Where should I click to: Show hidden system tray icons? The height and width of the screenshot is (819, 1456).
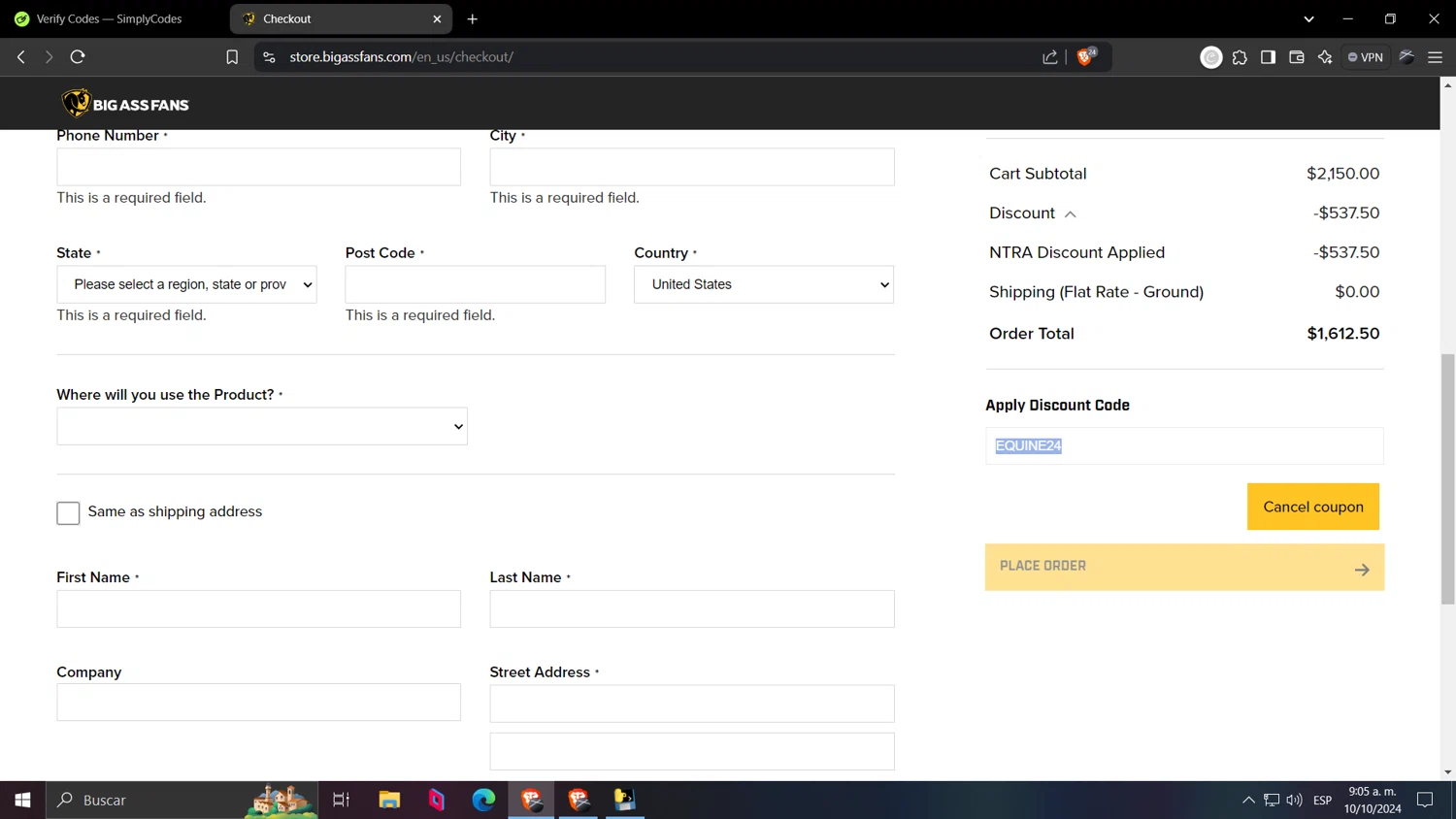click(1248, 801)
